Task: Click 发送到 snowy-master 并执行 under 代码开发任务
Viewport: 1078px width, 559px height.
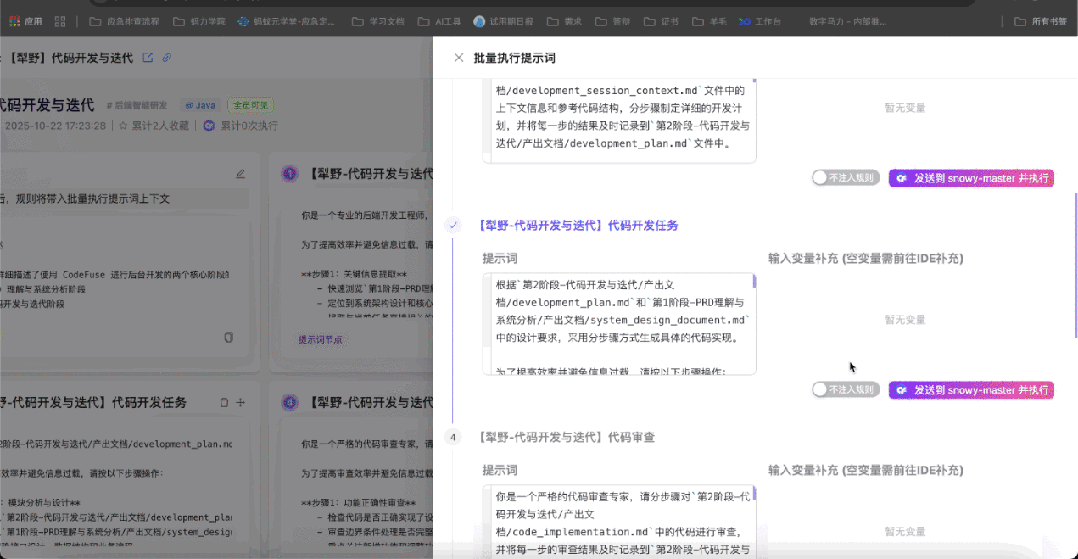Action: [x=971, y=389]
